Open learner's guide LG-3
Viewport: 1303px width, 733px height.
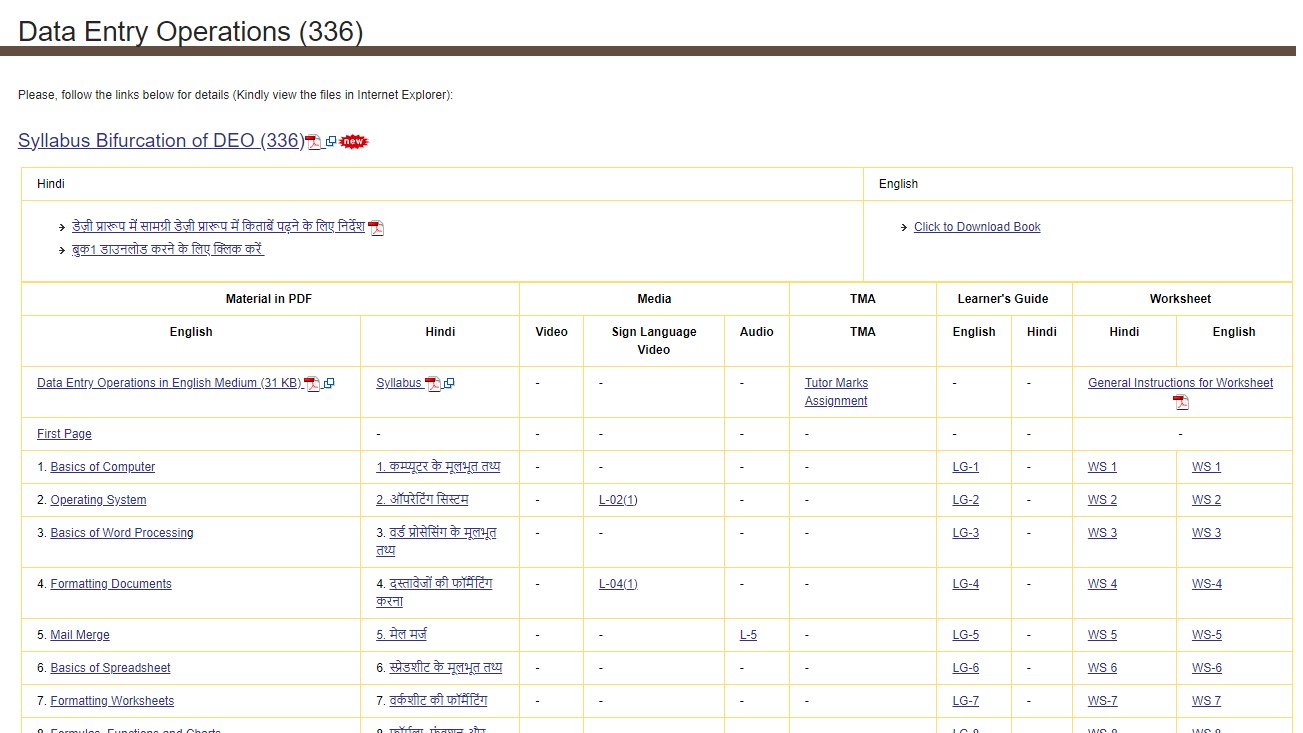point(965,533)
